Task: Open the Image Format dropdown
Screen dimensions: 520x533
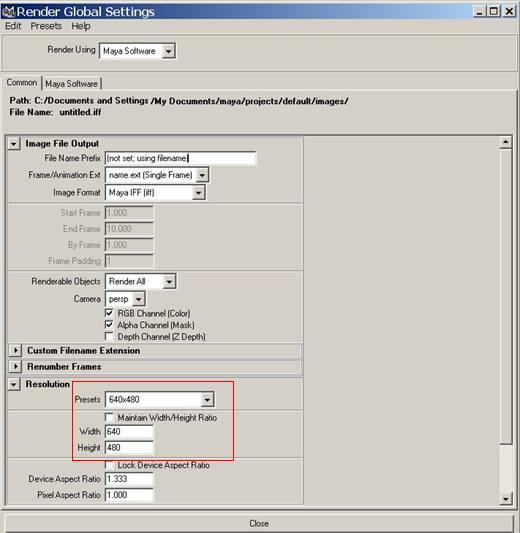Action: tap(155, 193)
